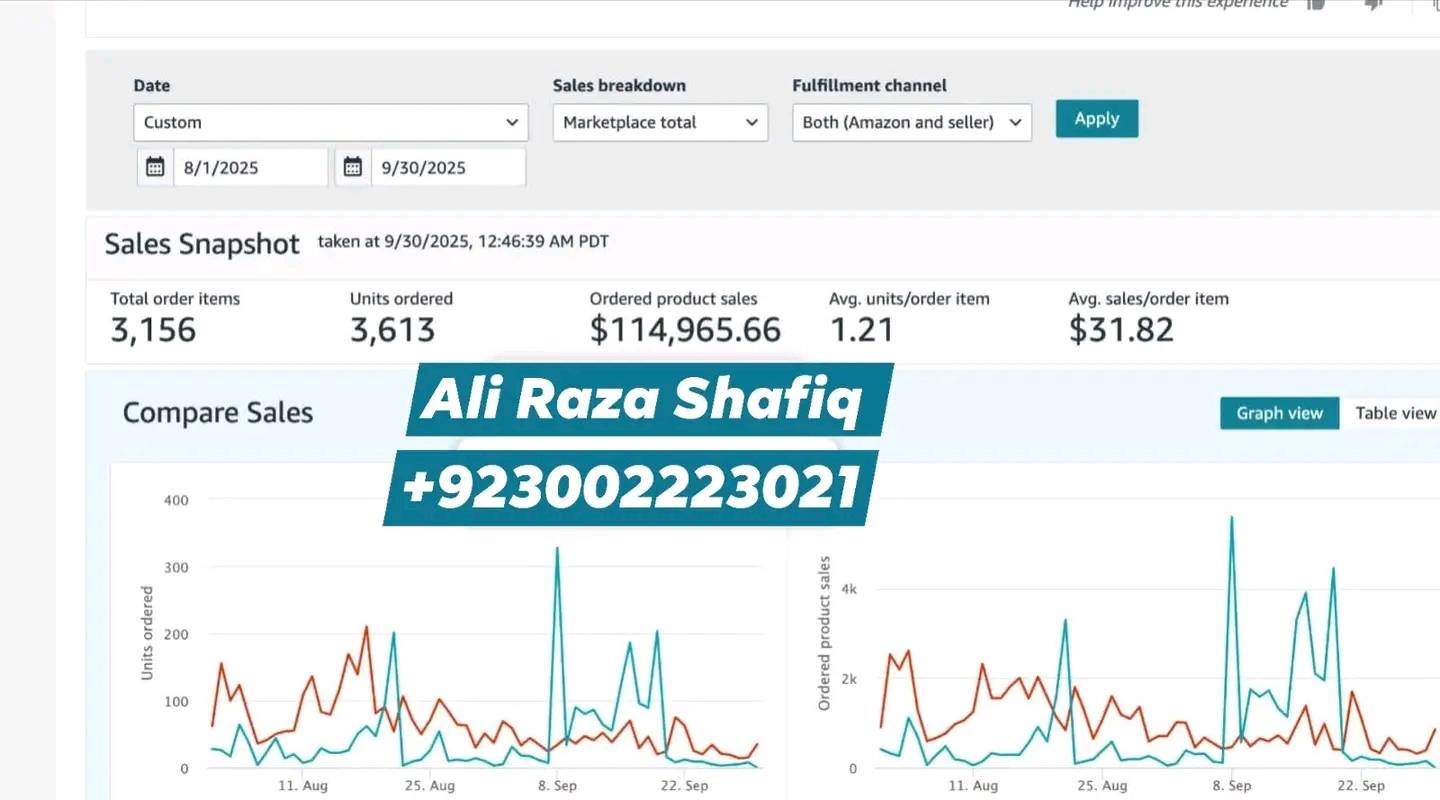
Task: Edit the end date field 9/30/2025
Action: point(449,167)
